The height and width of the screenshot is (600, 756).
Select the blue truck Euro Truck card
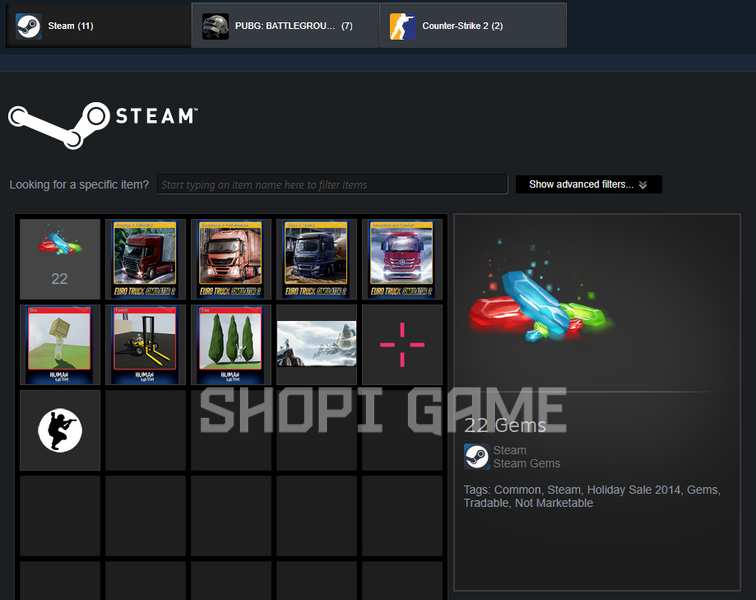(x=316, y=259)
